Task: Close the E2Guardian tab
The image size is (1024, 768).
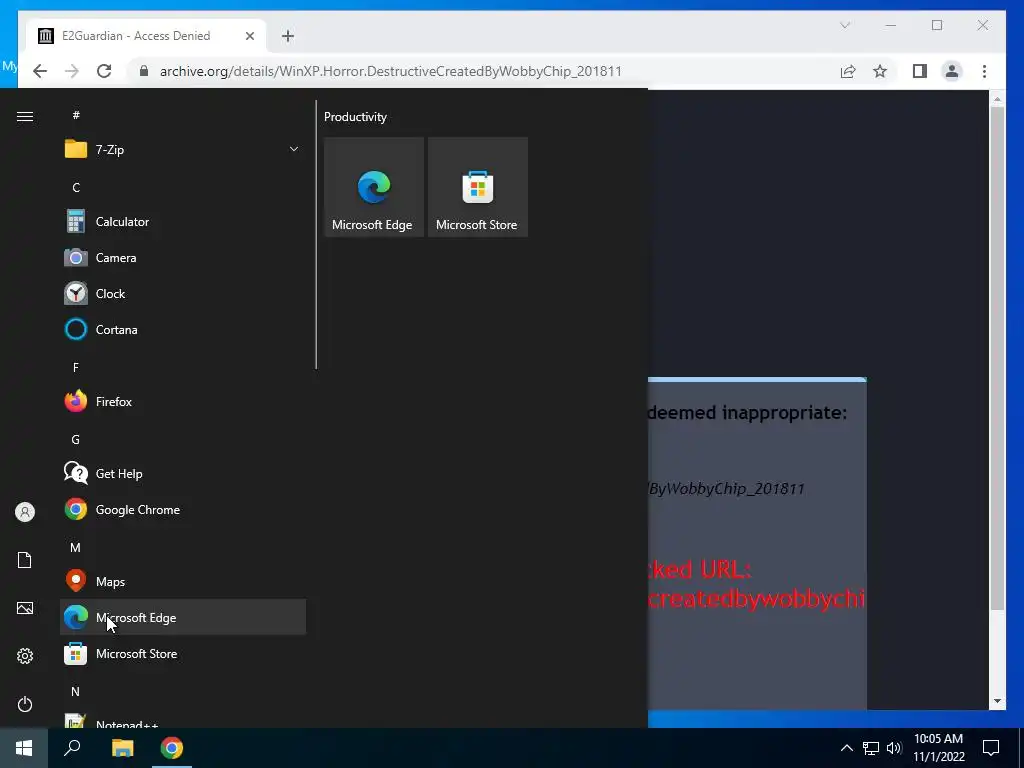Action: coord(249,36)
